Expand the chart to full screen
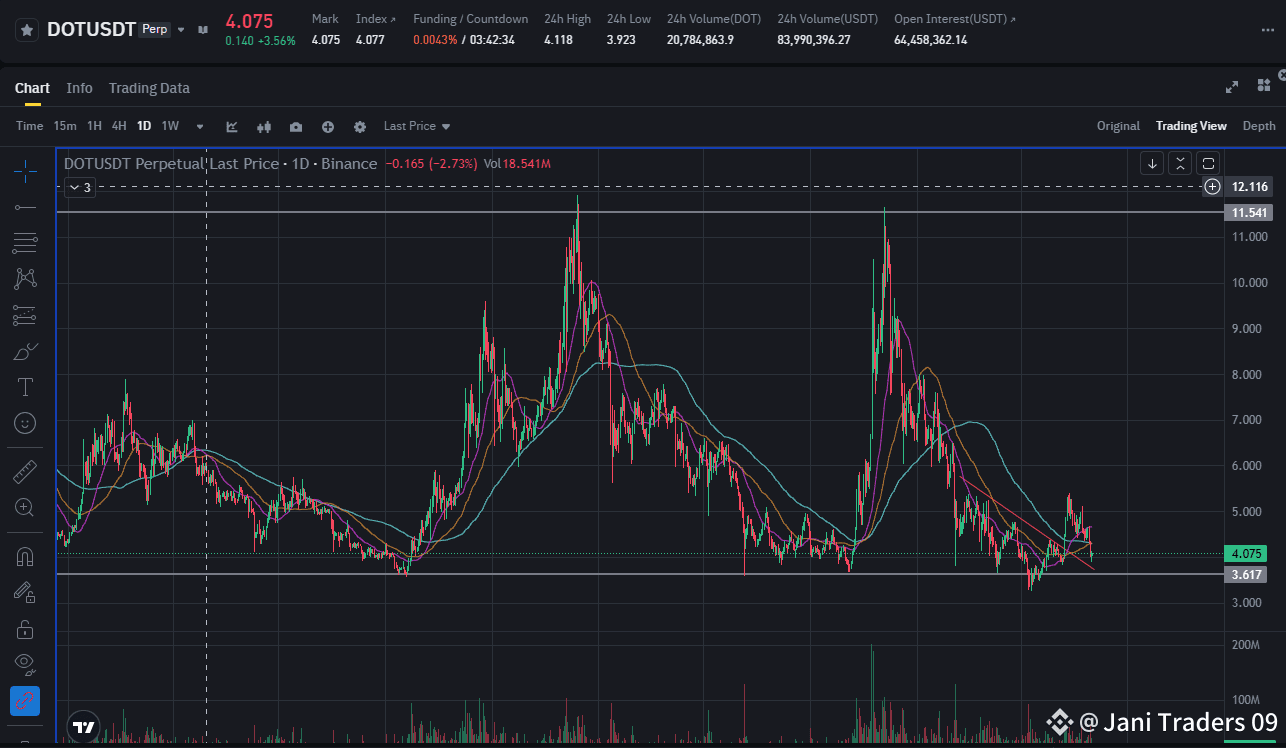Image resolution: width=1286 pixels, height=748 pixels. tap(1232, 87)
